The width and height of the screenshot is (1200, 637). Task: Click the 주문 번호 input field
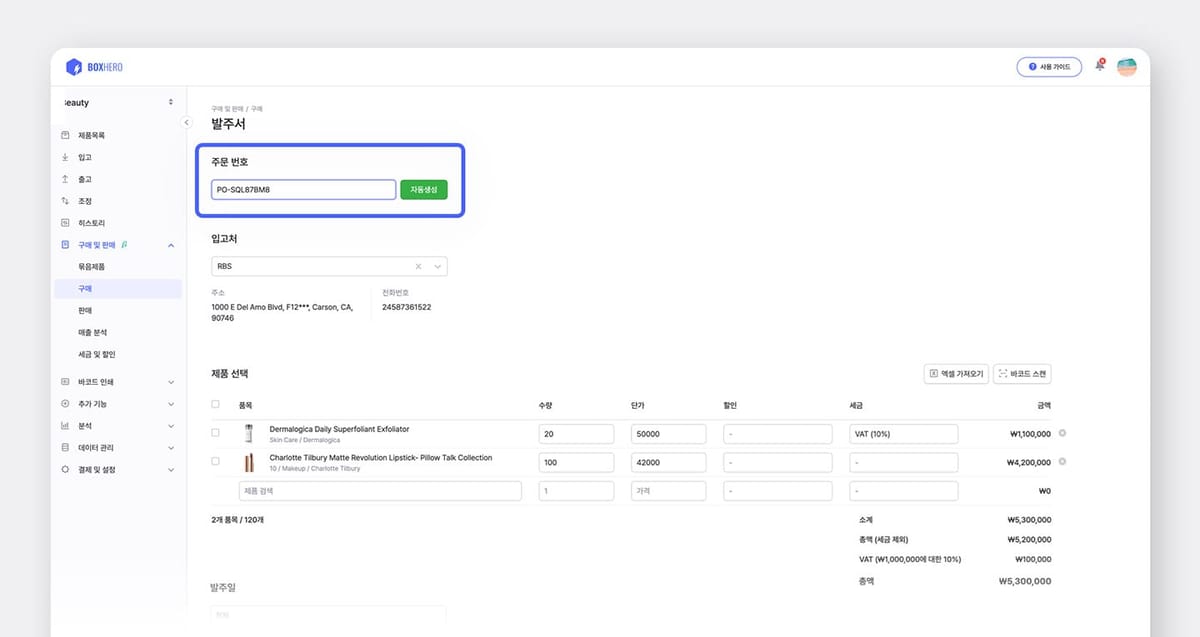click(304, 190)
